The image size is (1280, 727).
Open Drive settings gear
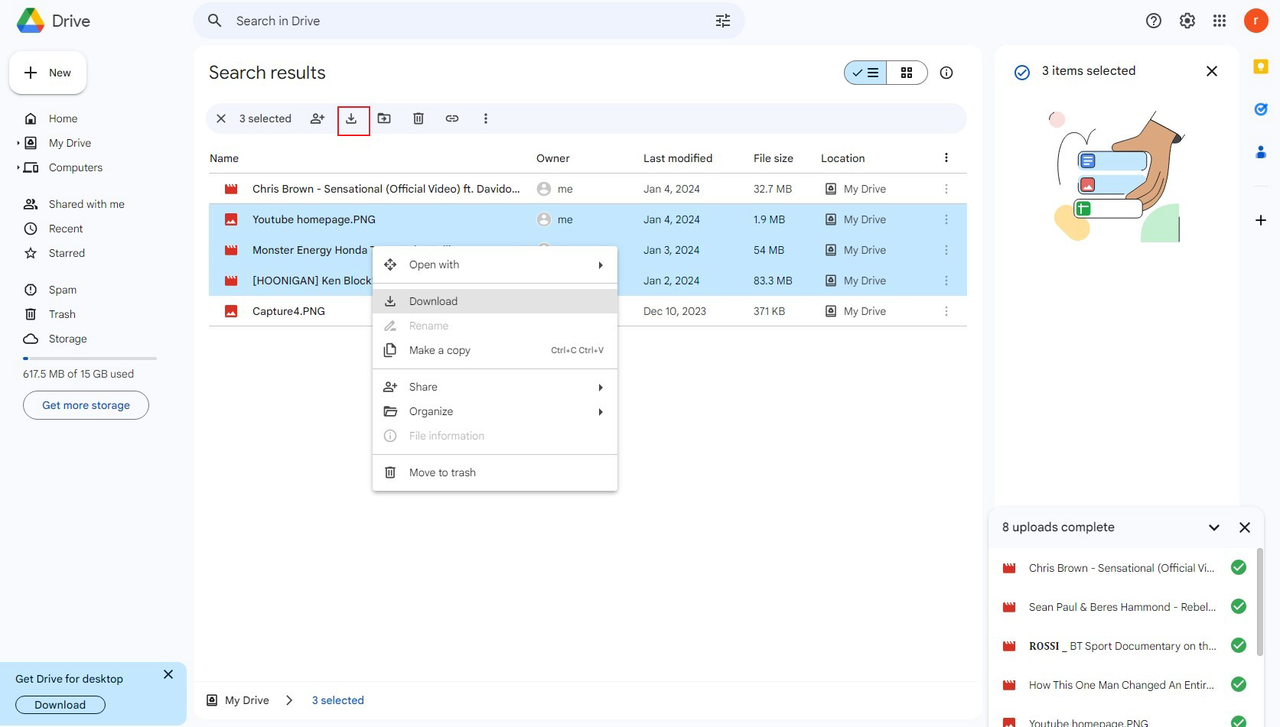(x=1187, y=20)
